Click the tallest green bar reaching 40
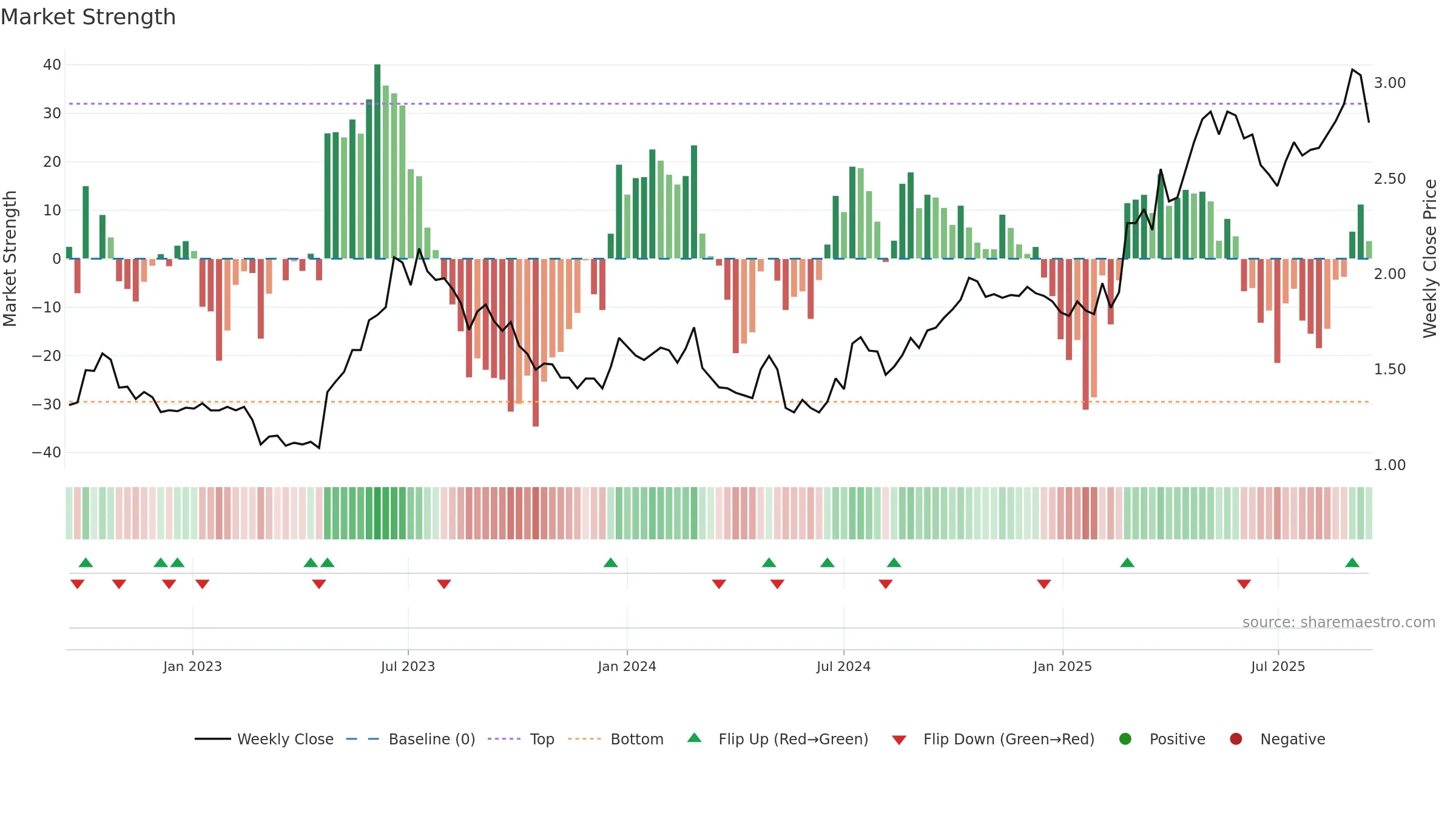The height and width of the screenshot is (819, 1456). (377, 161)
